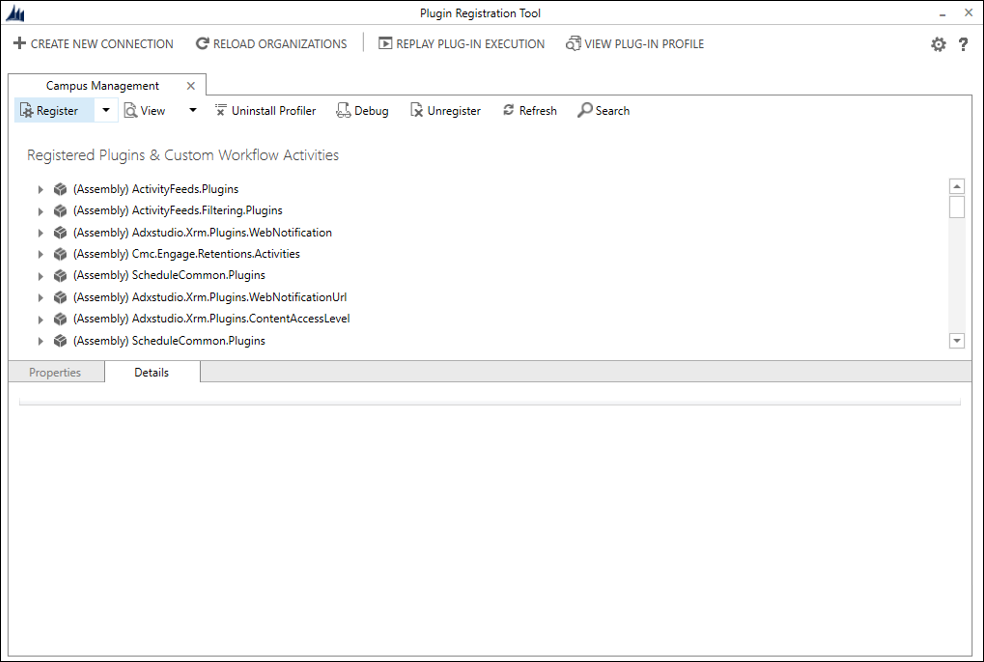
Task: Open help via question mark icon
Action: pos(963,44)
